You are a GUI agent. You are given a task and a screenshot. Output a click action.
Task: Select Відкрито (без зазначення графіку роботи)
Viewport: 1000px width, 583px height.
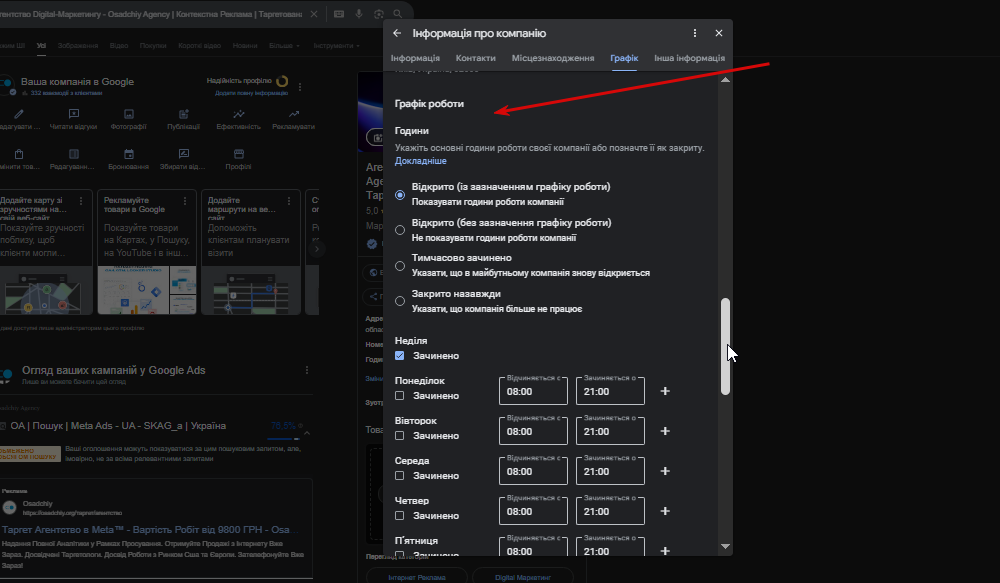point(400,230)
